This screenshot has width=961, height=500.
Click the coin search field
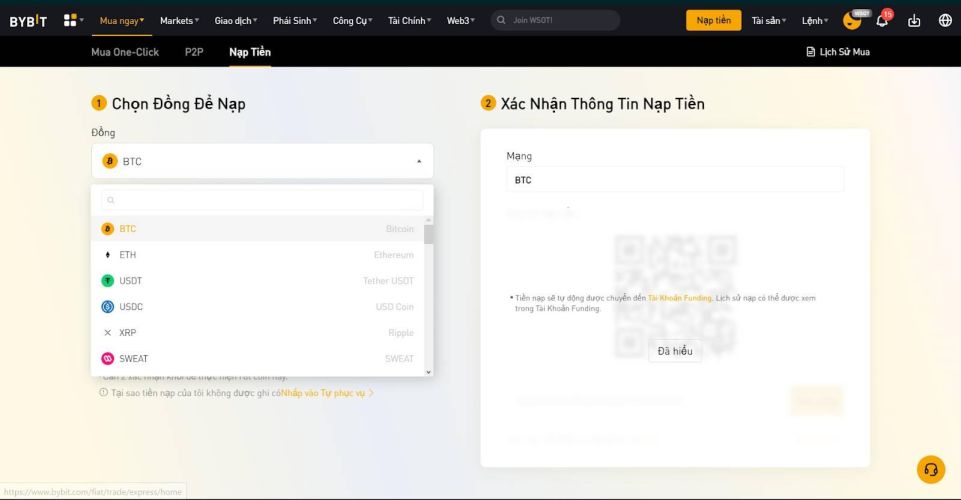[x=262, y=200]
